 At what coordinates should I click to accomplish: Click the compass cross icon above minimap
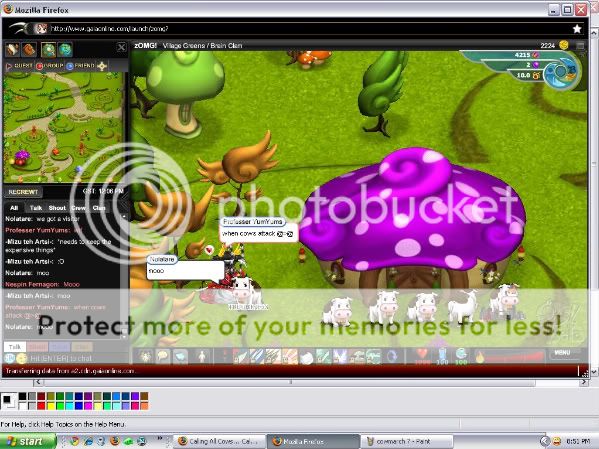pos(102,66)
